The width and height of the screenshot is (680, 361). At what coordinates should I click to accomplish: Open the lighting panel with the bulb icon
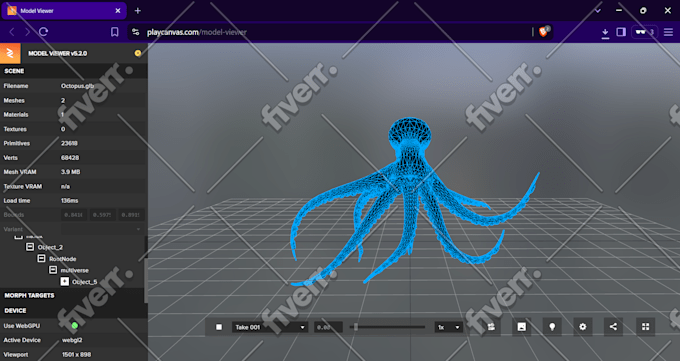[x=552, y=327]
